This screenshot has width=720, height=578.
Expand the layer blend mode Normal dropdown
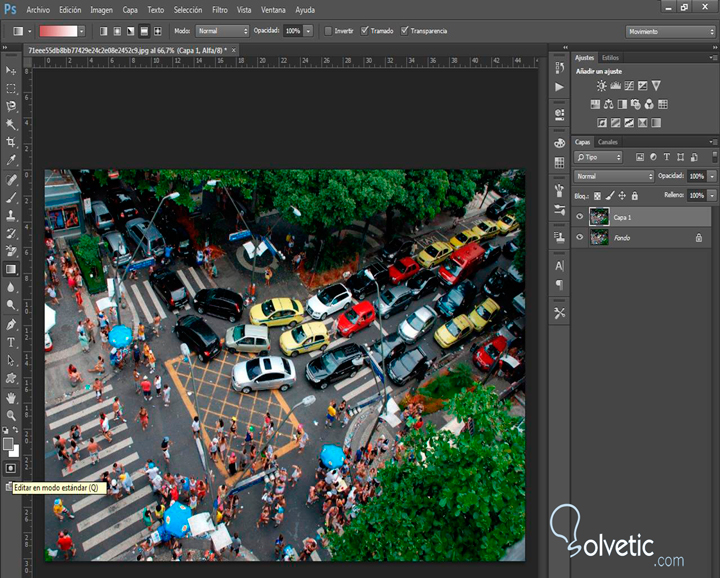[614, 176]
